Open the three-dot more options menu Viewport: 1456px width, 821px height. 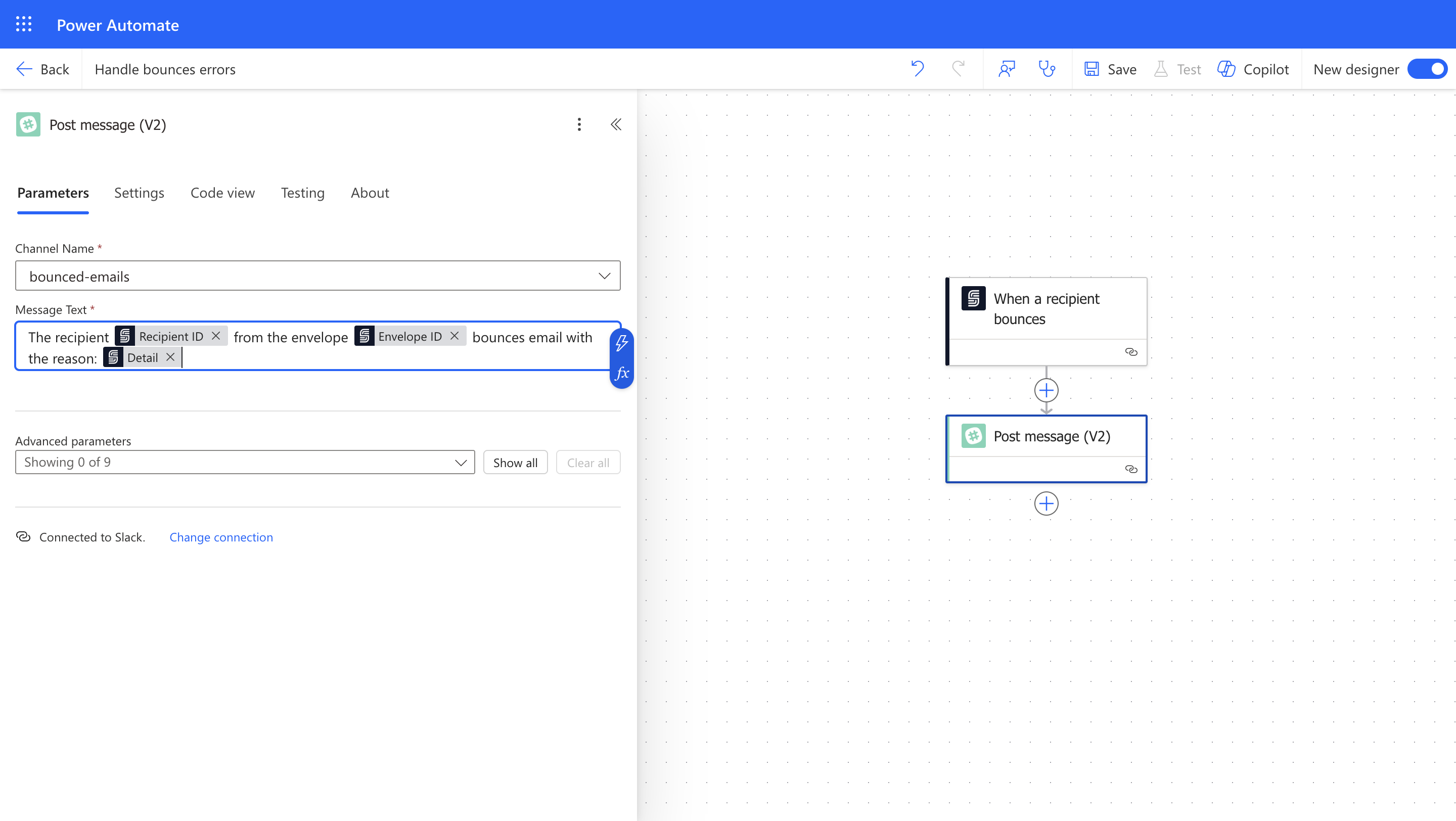579,124
